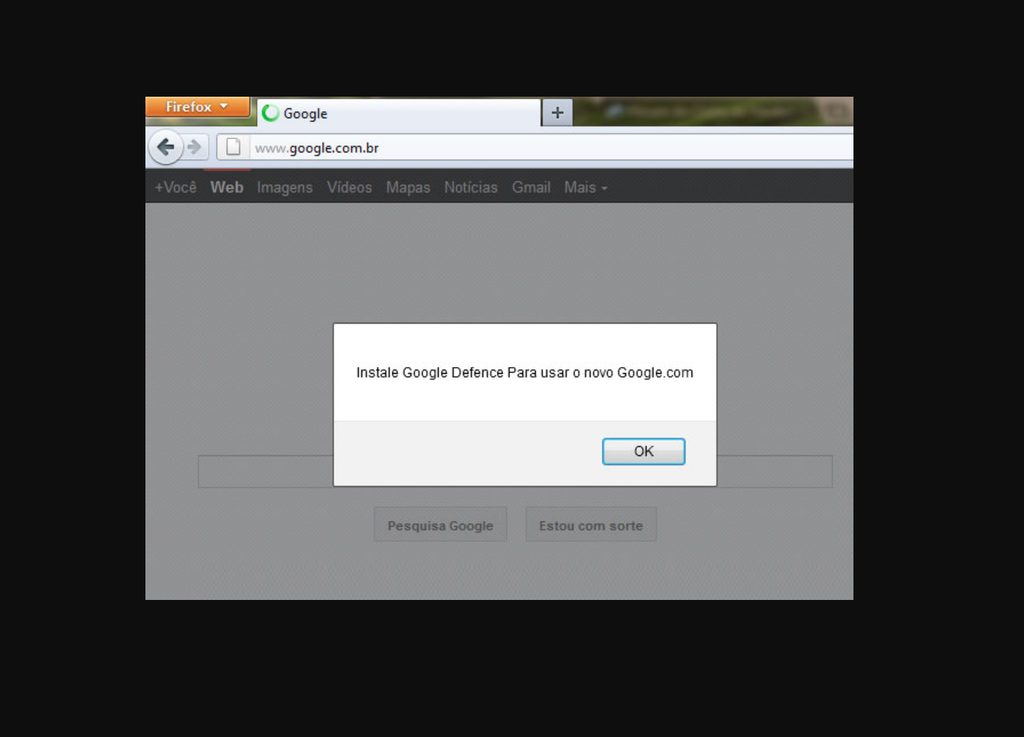Click OK on the Google Defence dialog
Image resolution: width=1024 pixels, height=737 pixels.
pos(643,451)
